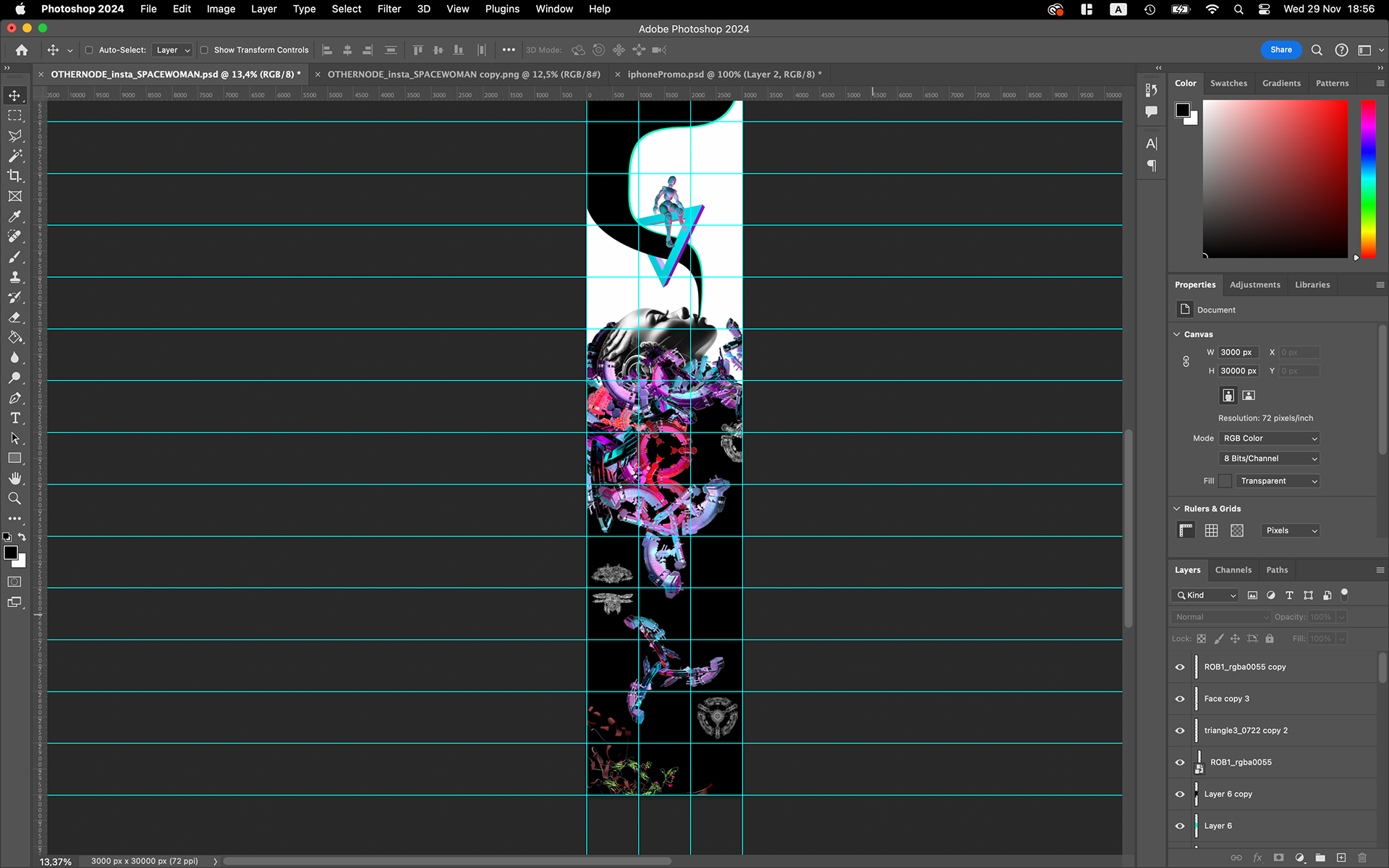Enable the Auto-Select checkbox
1389x868 pixels.
click(89, 50)
